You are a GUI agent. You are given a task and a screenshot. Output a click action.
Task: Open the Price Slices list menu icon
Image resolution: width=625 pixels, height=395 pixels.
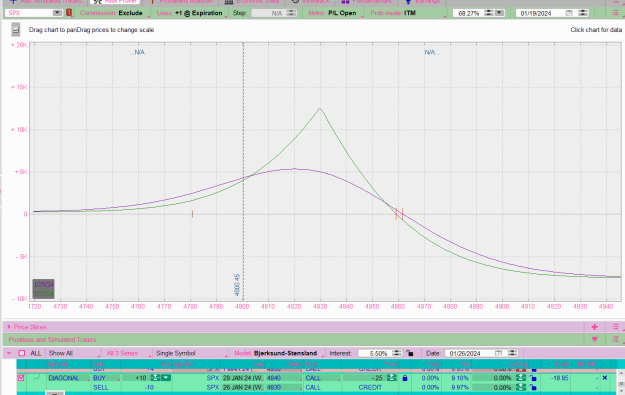(615, 327)
